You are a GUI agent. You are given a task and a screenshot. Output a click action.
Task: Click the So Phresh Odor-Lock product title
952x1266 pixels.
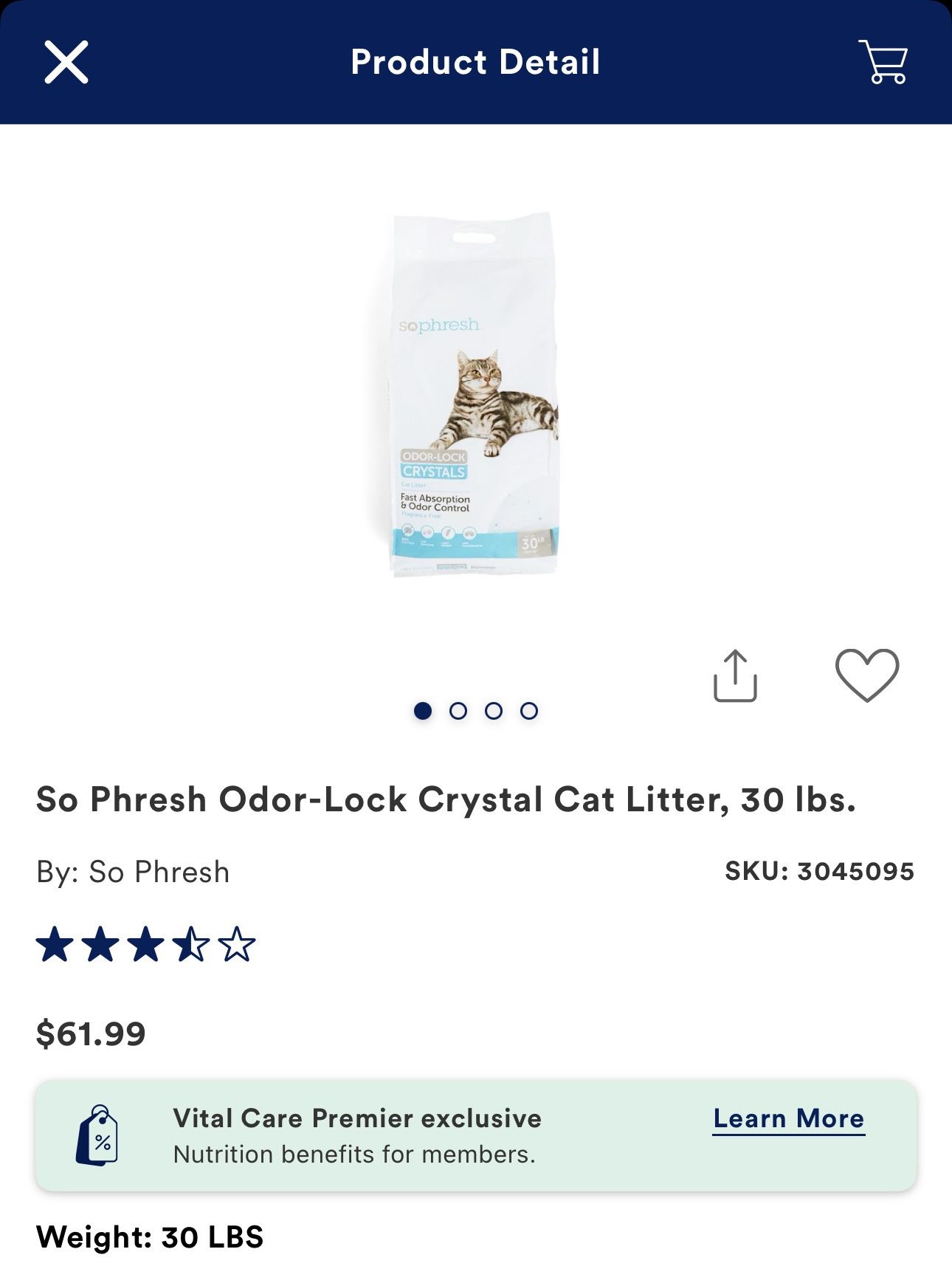[446, 799]
